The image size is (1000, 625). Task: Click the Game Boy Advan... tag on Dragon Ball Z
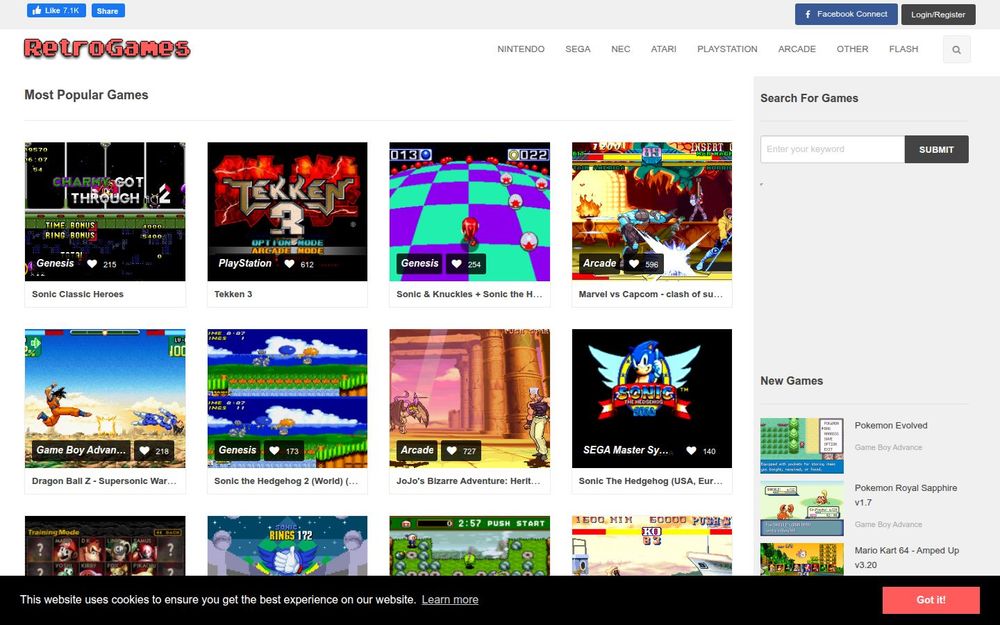coord(81,450)
